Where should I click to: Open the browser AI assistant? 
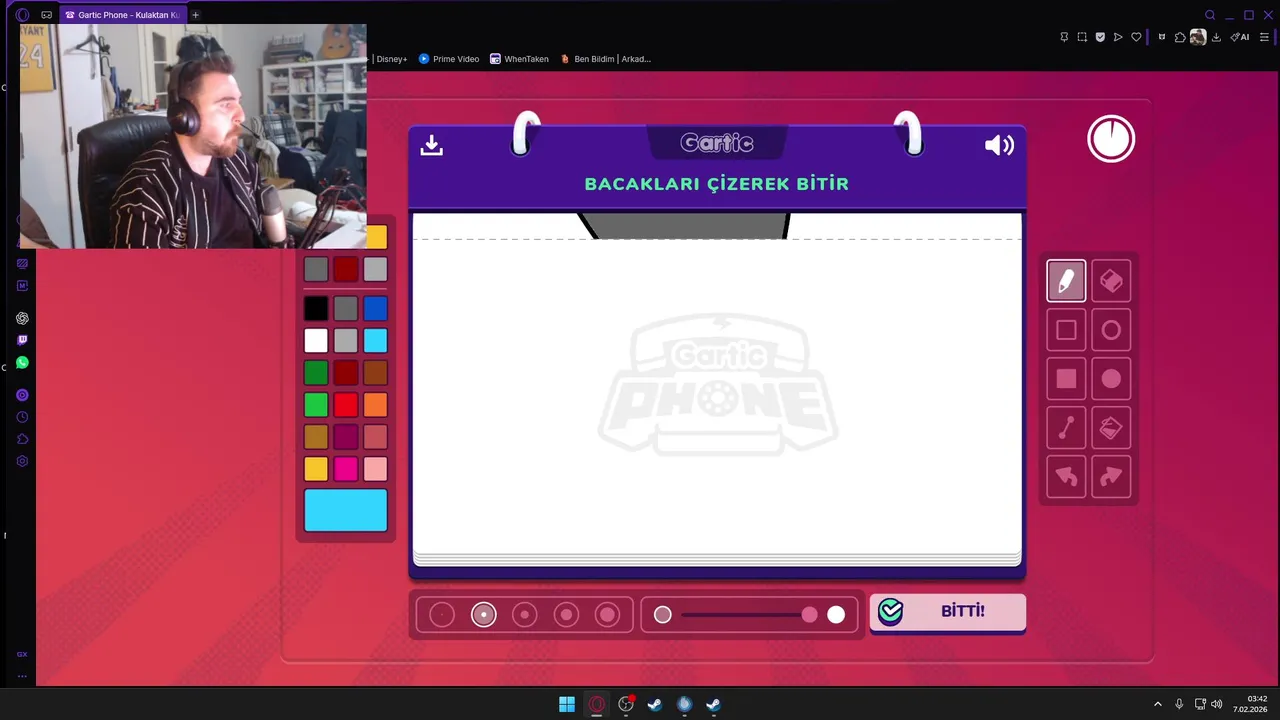pos(1240,37)
